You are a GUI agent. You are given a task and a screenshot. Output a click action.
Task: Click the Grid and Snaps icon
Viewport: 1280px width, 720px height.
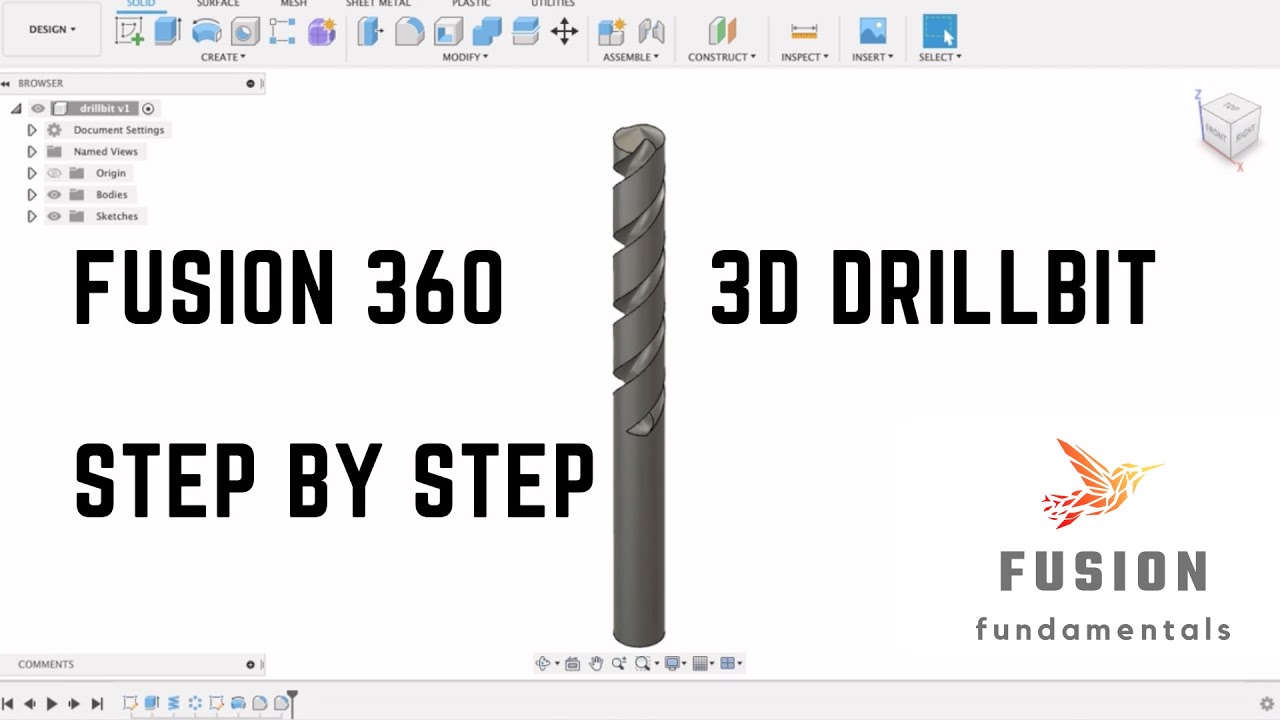(700, 663)
